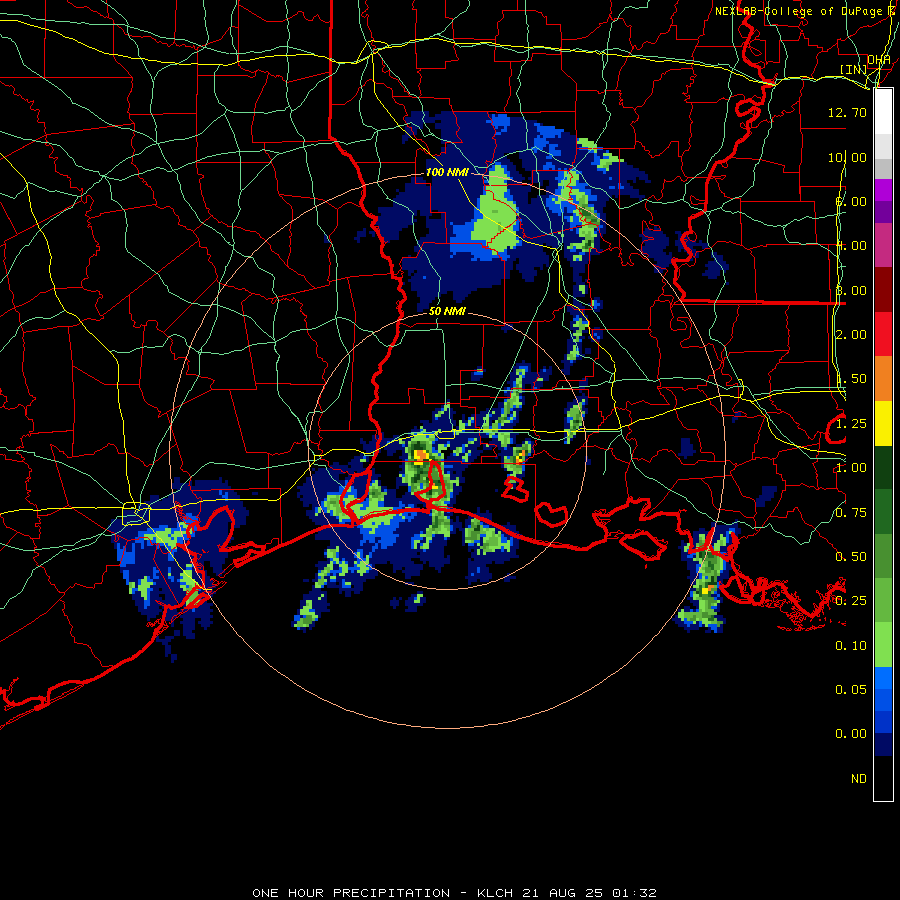The image size is (900, 900).
Task: Select the light blue 0.05 legend swatch
Action: (x=883, y=678)
